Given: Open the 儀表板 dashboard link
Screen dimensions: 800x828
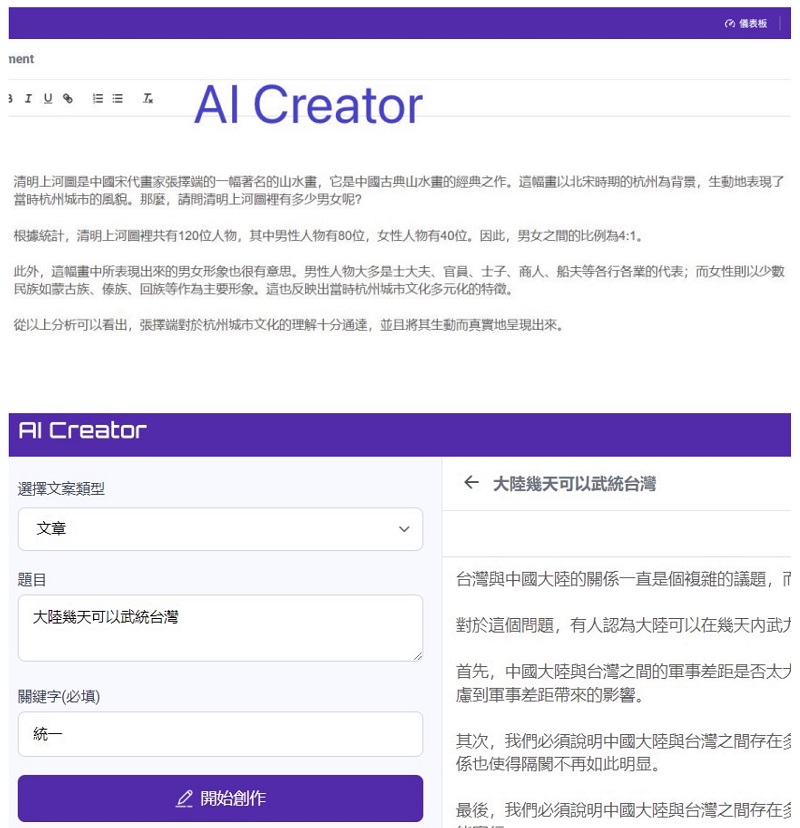Looking at the screenshot, I should click(x=746, y=23).
